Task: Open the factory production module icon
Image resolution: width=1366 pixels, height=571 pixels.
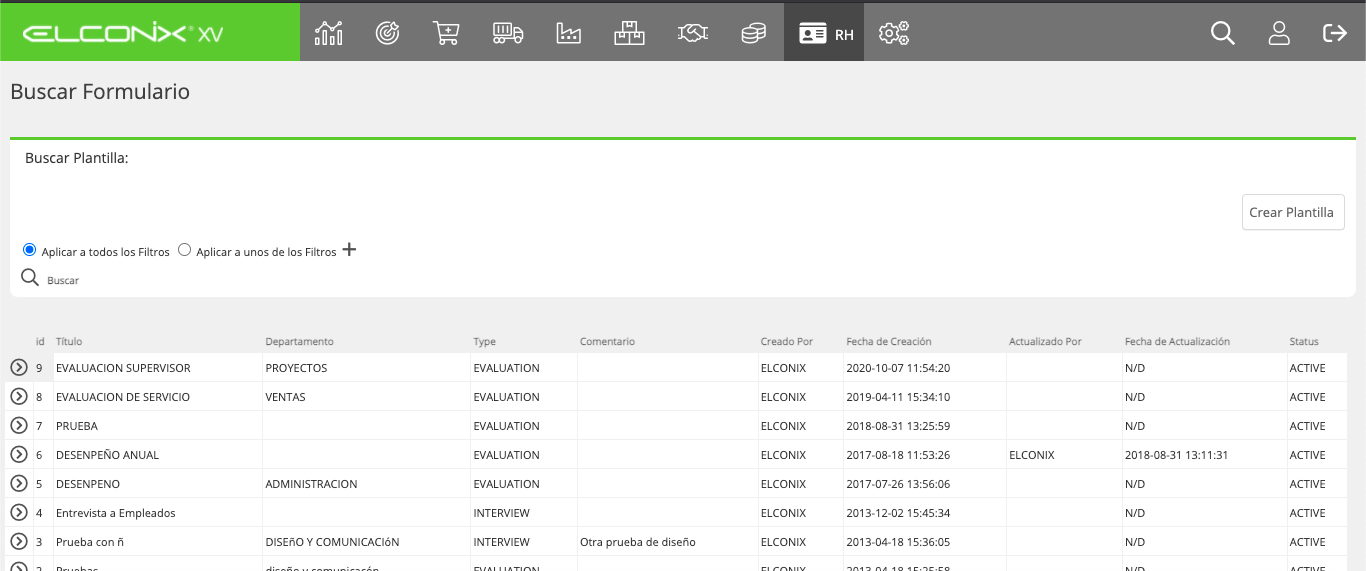Action: tap(568, 33)
